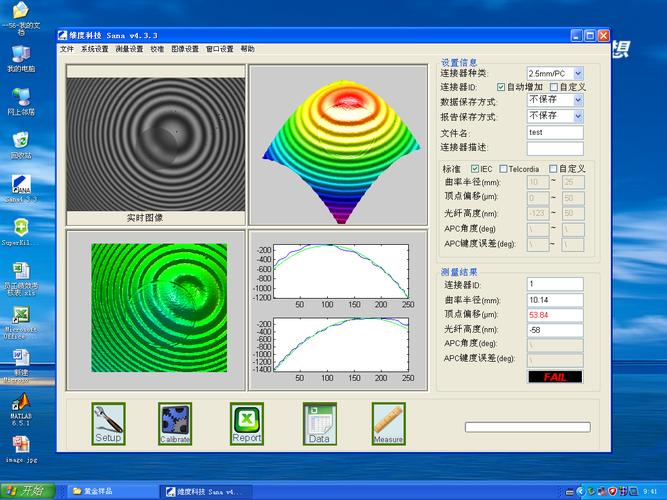Click the 3D rainbow surface plot
The width and height of the screenshot is (667, 500).
coord(342,152)
